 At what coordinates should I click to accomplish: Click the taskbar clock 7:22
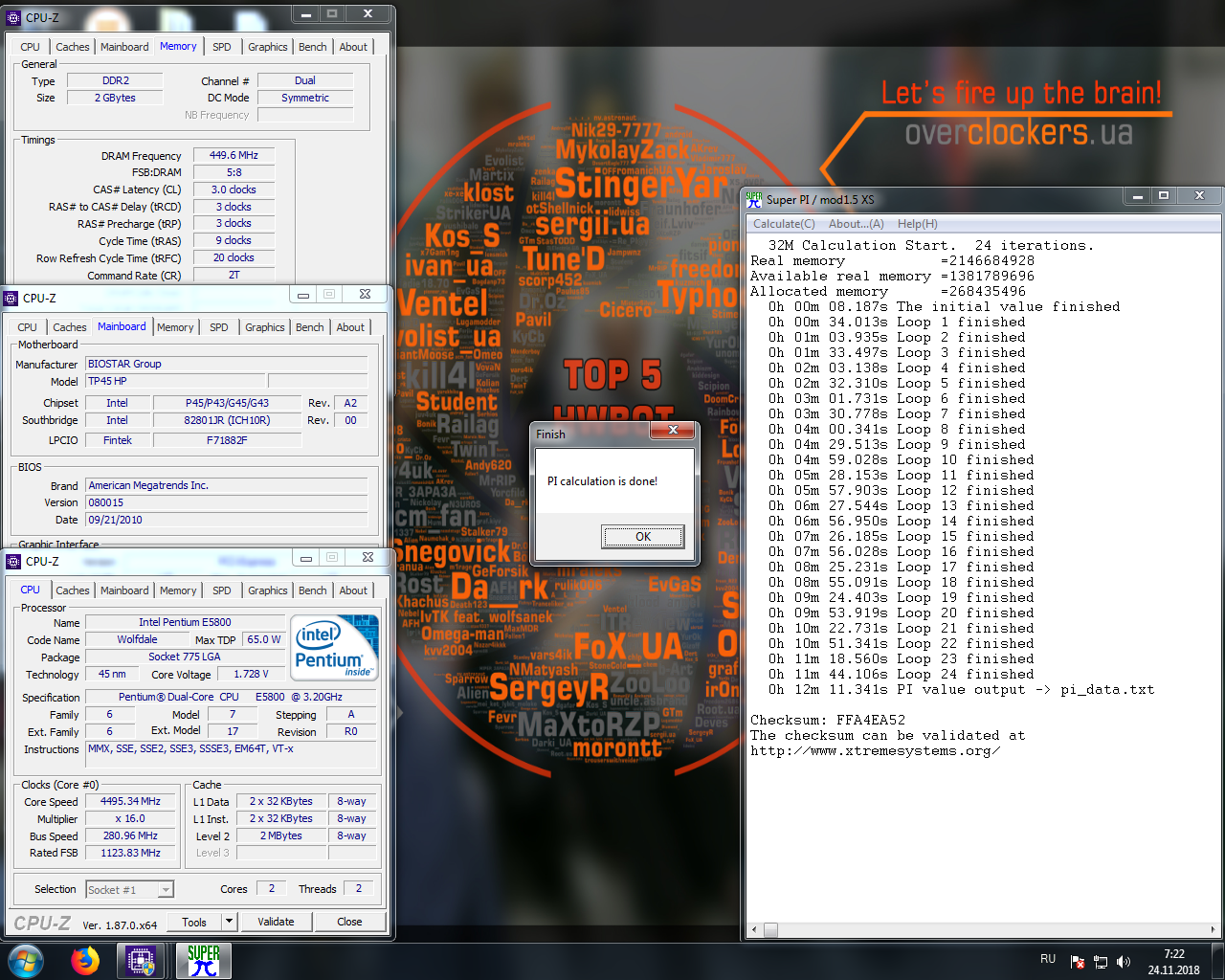tap(1174, 954)
